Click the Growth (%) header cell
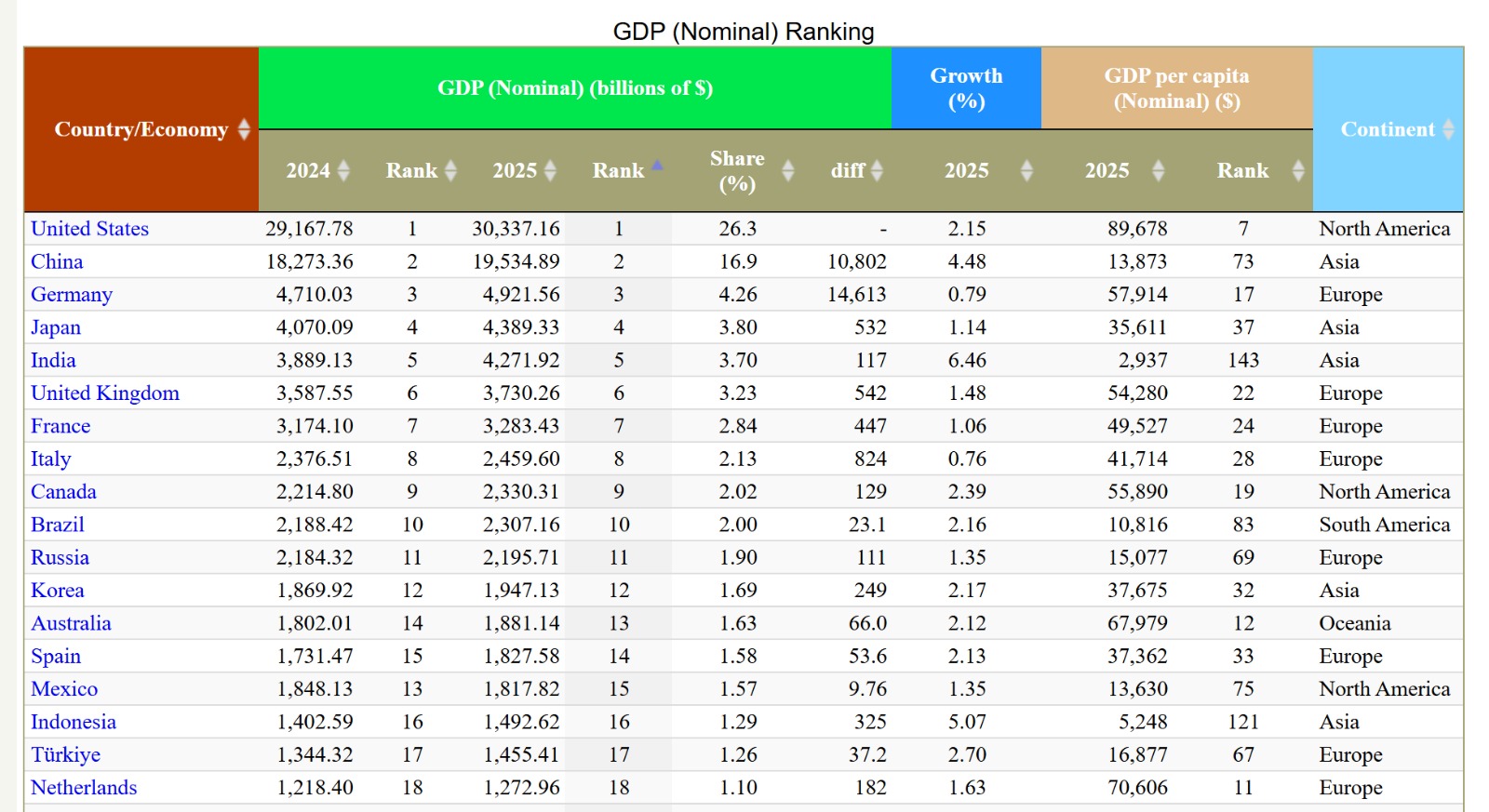 point(966,88)
